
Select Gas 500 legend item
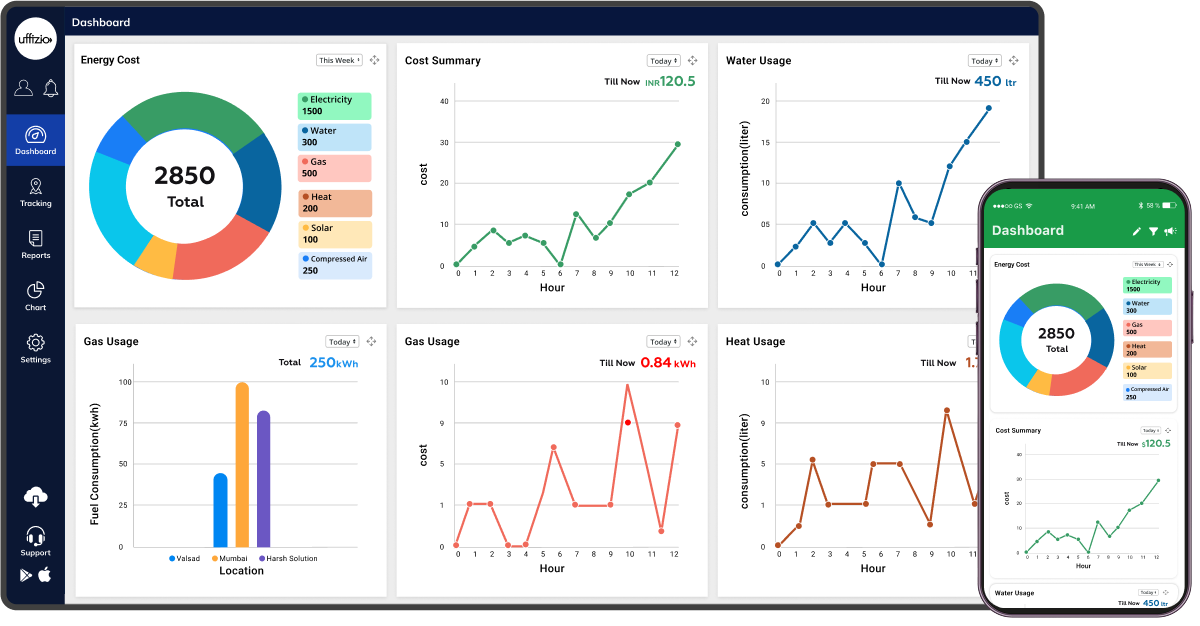tap(334, 168)
